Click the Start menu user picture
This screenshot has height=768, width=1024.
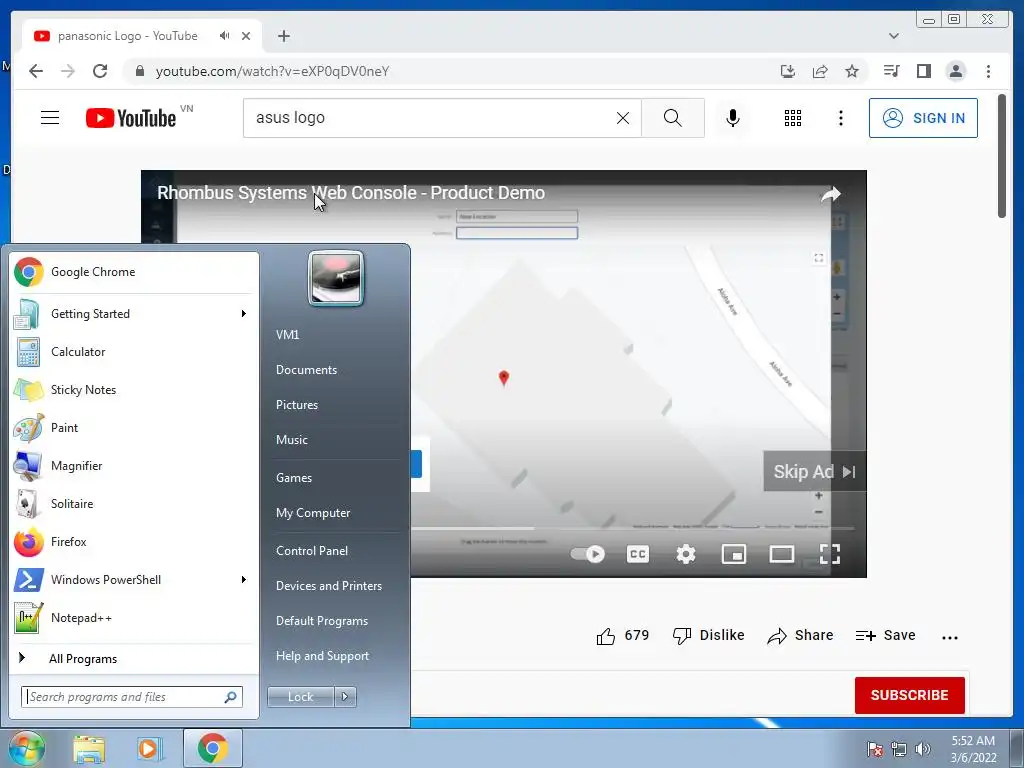[336, 278]
